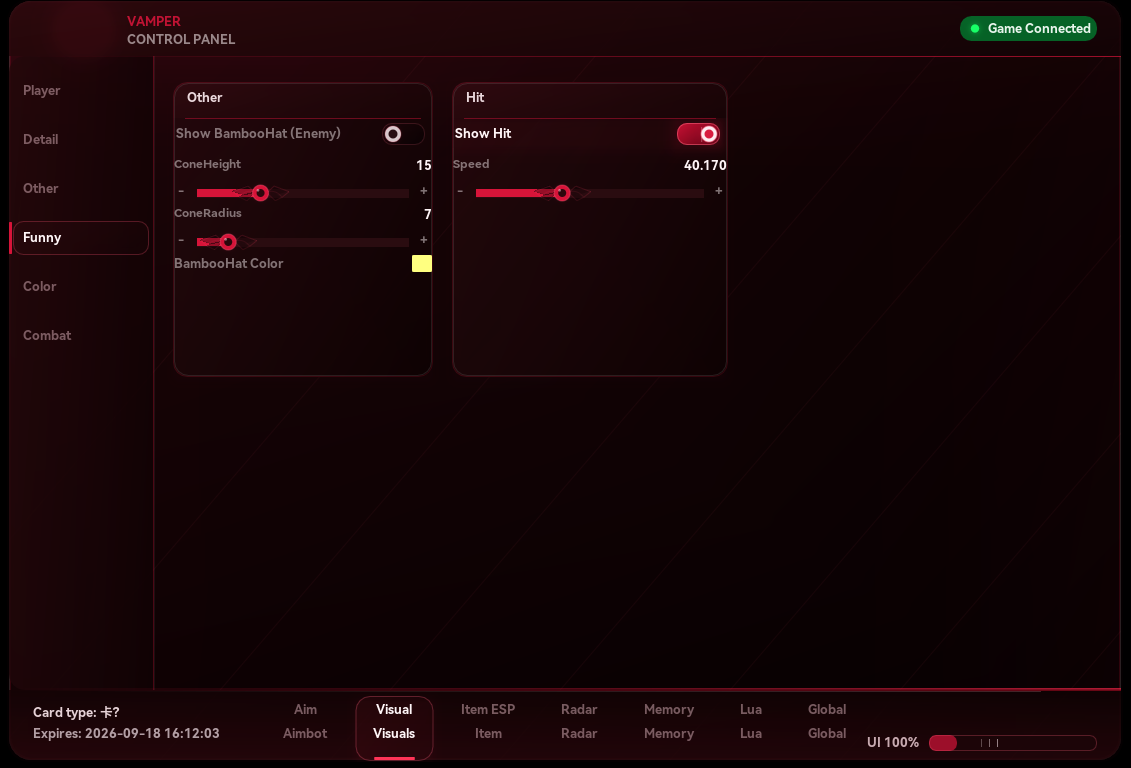Click the ConeHeight slider handle
The image size is (1131, 768).
(x=260, y=193)
